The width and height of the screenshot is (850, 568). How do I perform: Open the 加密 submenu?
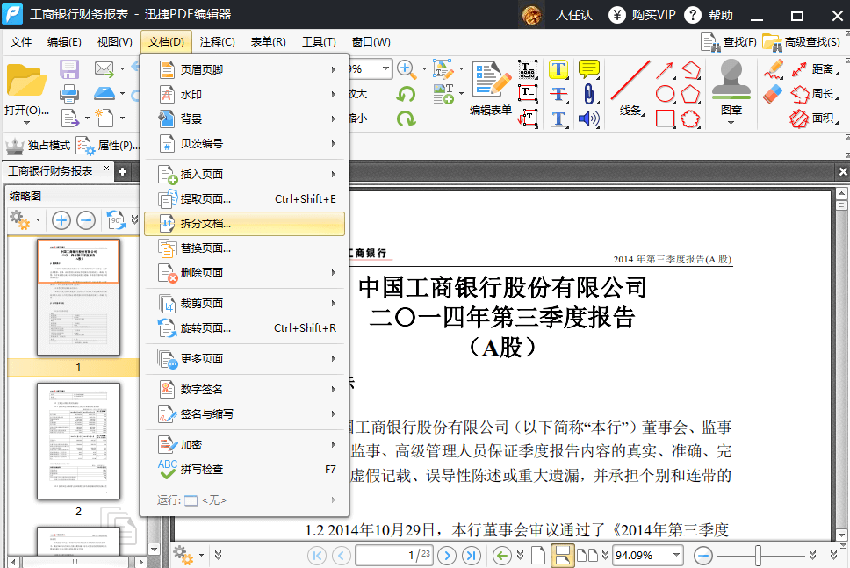[244, 444]
